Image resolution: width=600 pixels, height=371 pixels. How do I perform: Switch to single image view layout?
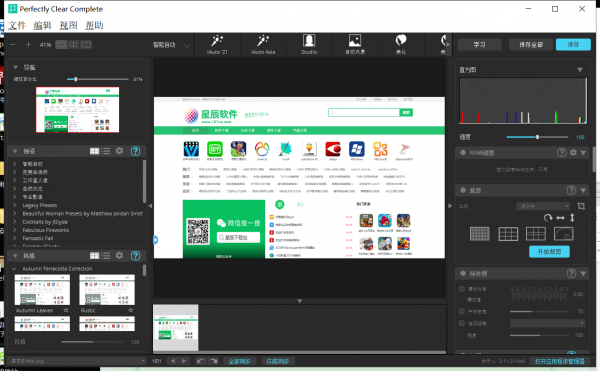pyautogui.click(x=61, y=45)
